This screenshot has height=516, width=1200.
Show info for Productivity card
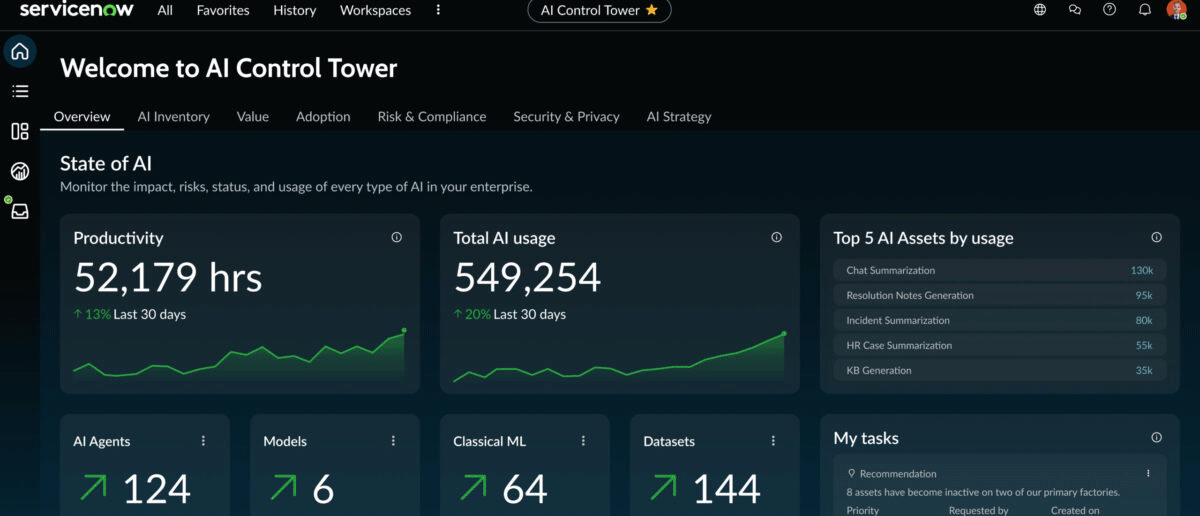pyautogui.click(x=397, y=237)
